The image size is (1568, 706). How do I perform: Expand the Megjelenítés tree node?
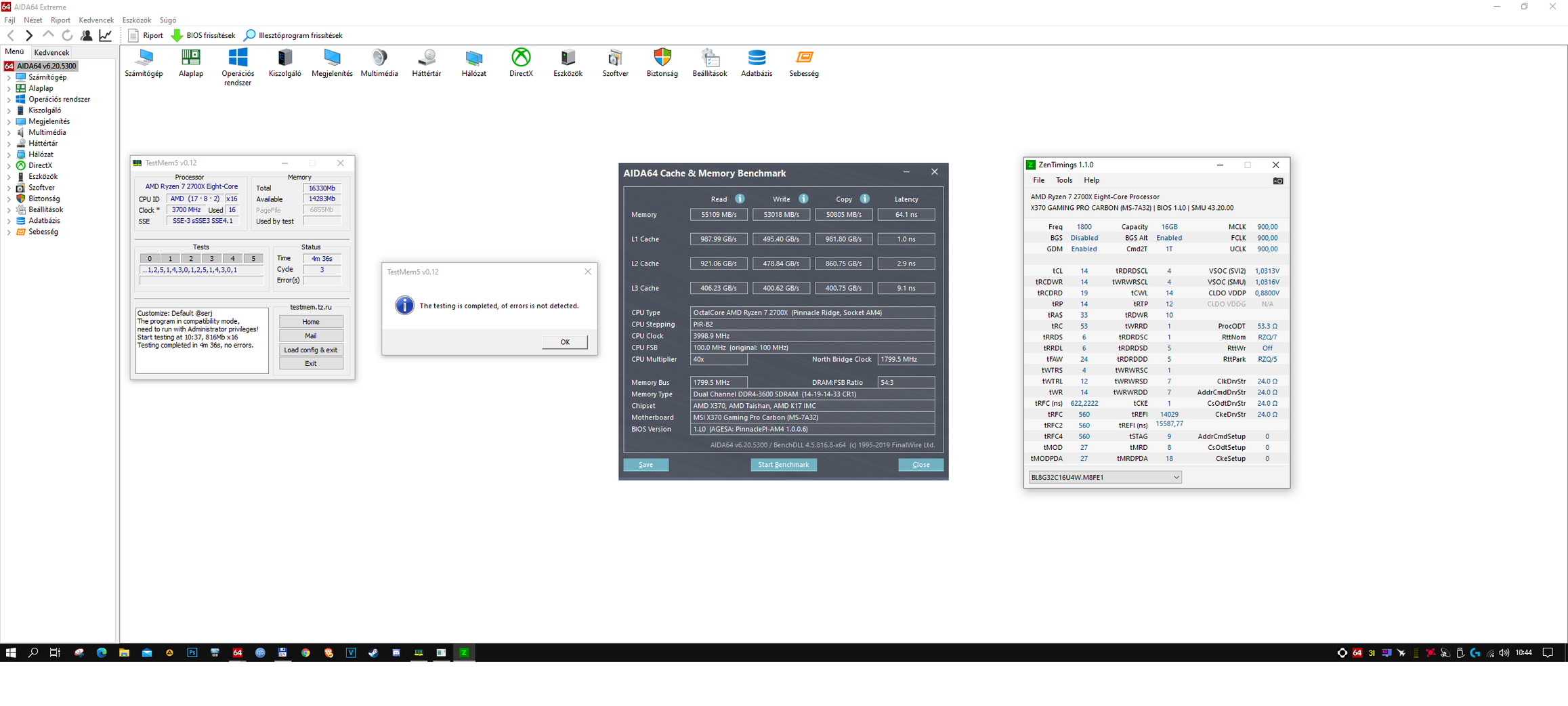pos(9,122)
